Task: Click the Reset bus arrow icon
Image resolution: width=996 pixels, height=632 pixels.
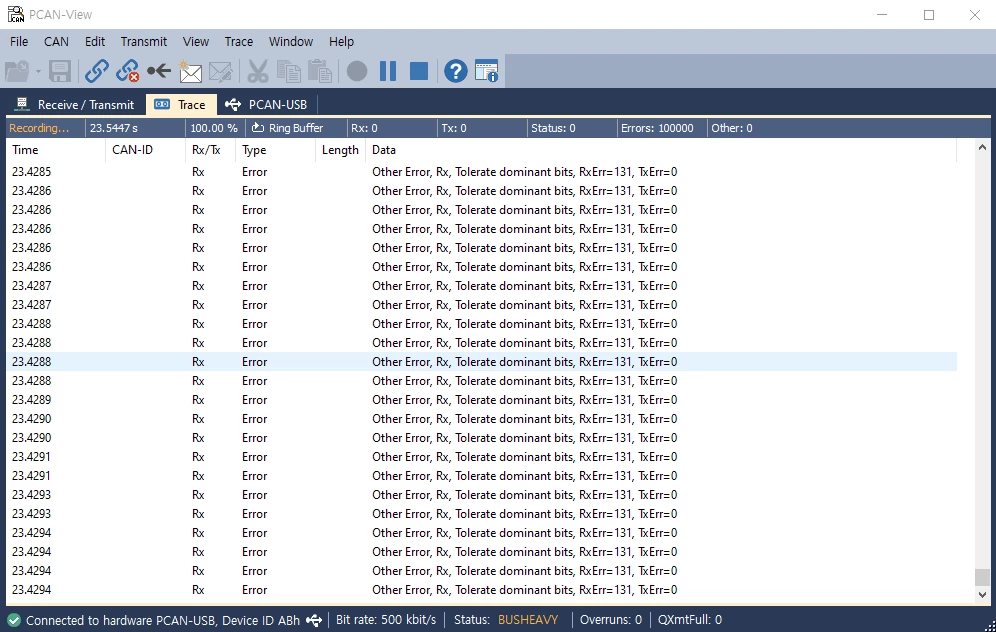Action: pos(159,71)
